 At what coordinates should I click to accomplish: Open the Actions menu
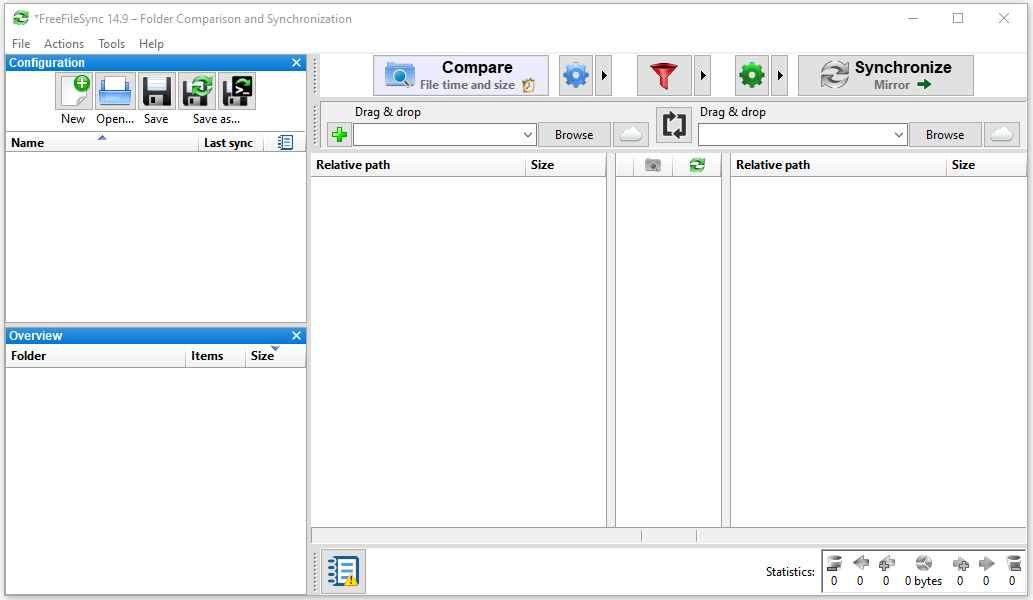pyautogui.click(x=64, y=43)
